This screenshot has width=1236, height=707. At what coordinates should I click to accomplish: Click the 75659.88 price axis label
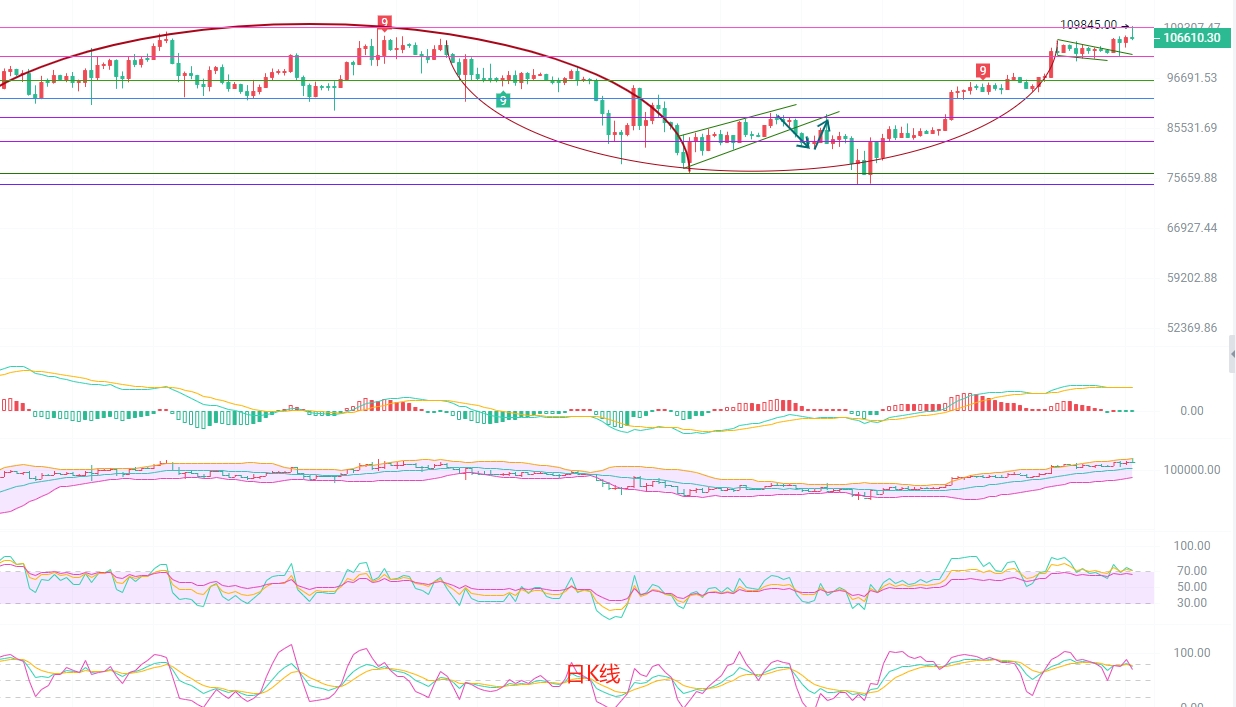[x=1191, y=178]
